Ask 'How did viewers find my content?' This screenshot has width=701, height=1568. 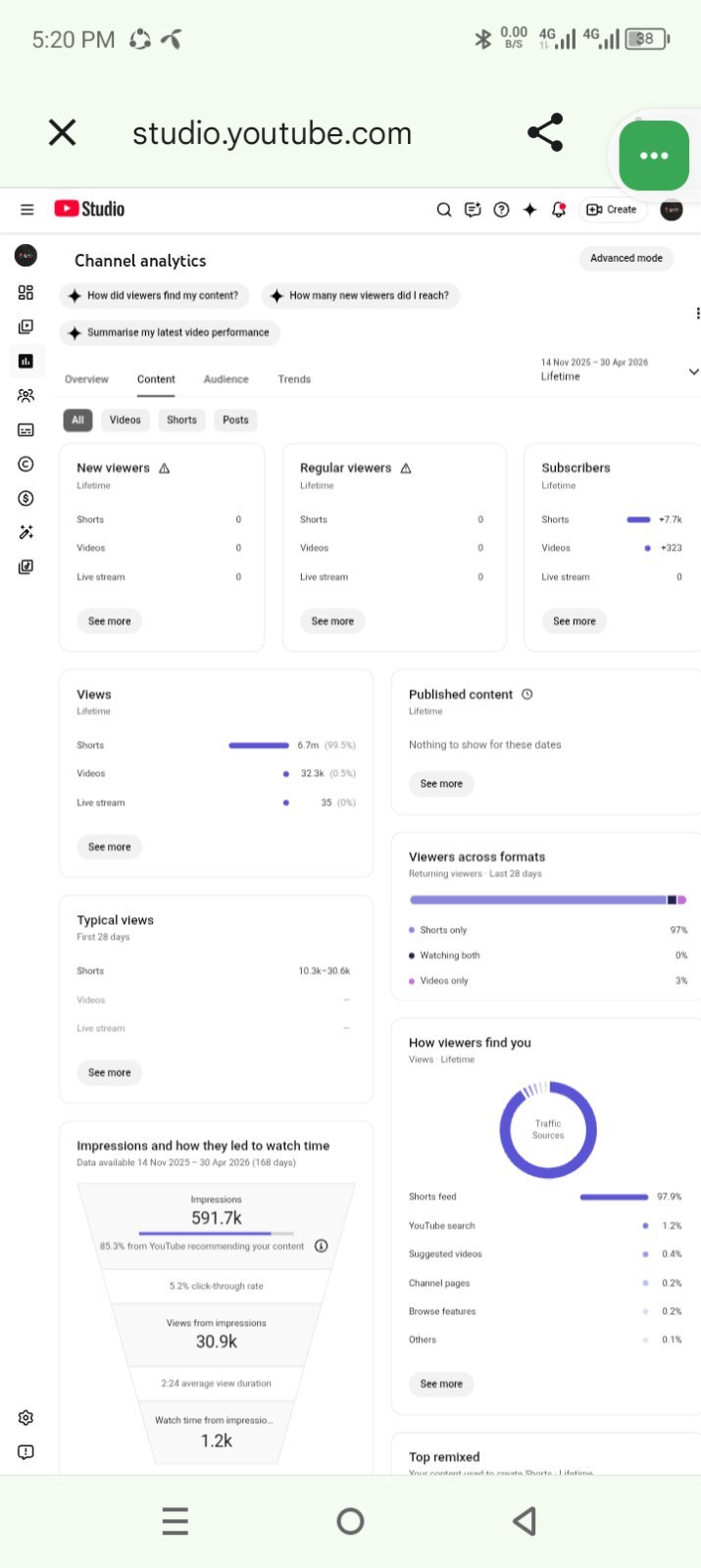[155, 295]
